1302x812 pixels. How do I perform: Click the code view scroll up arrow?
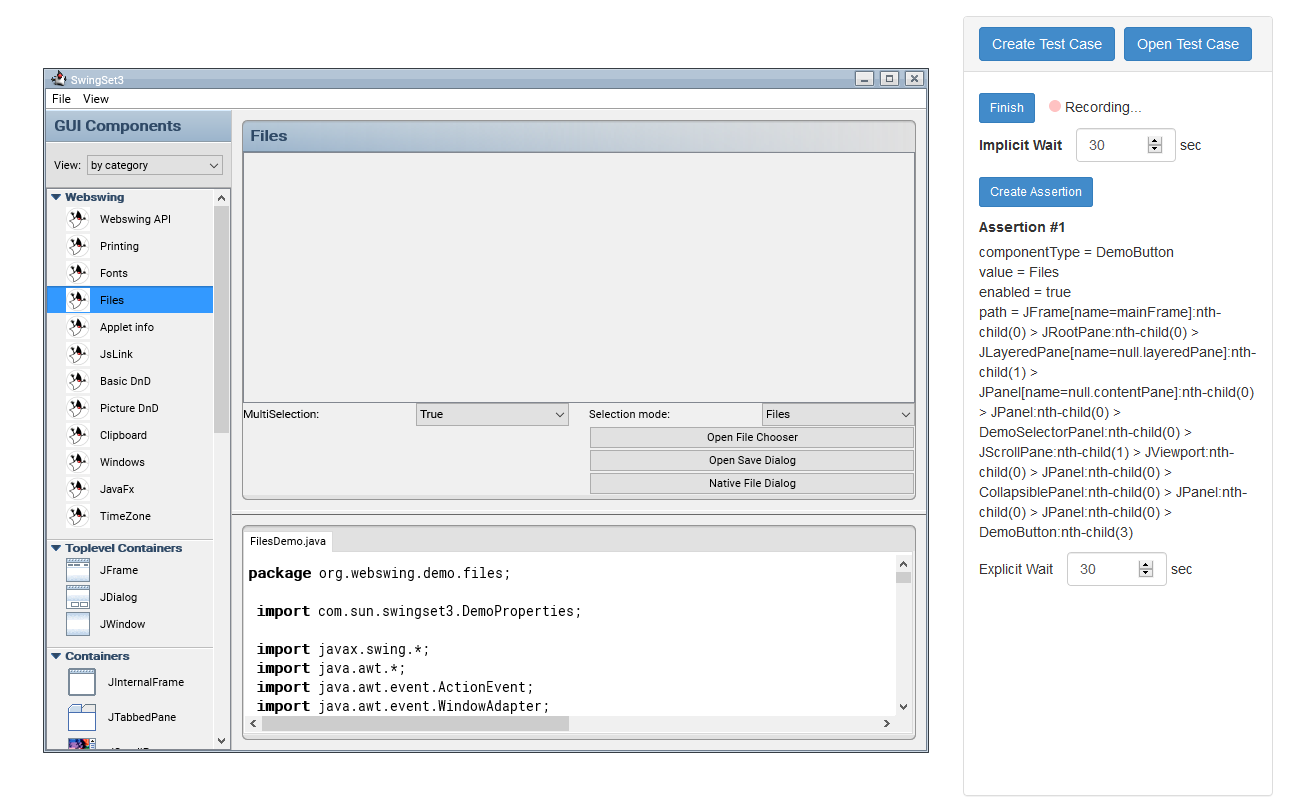tap(903, 563)
